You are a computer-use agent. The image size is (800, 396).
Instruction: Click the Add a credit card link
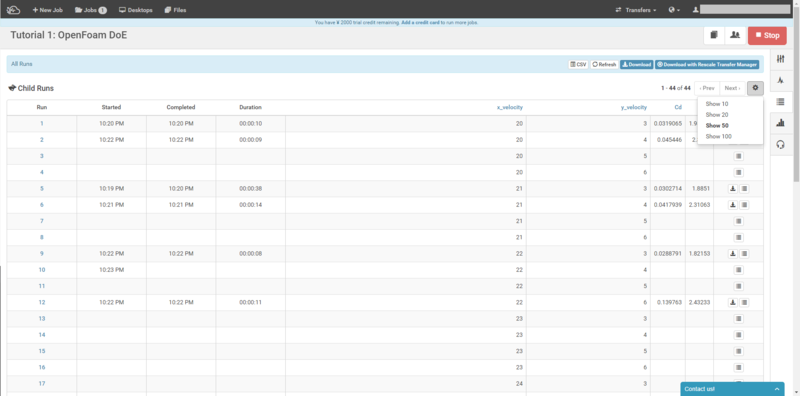420,22
